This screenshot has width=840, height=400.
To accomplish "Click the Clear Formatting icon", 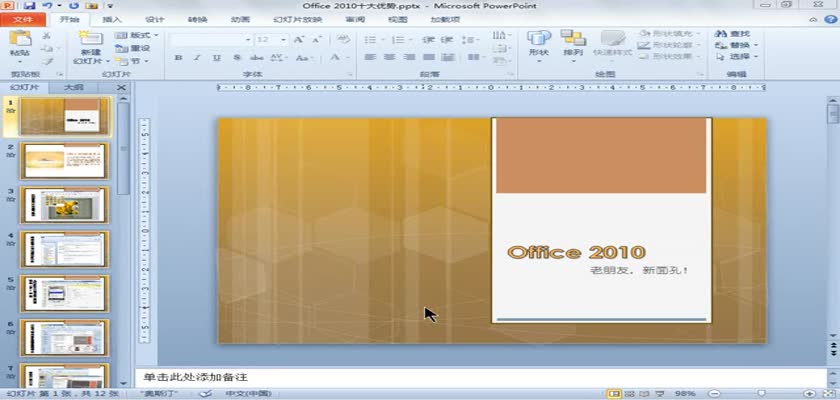I will tap(343, 39).
